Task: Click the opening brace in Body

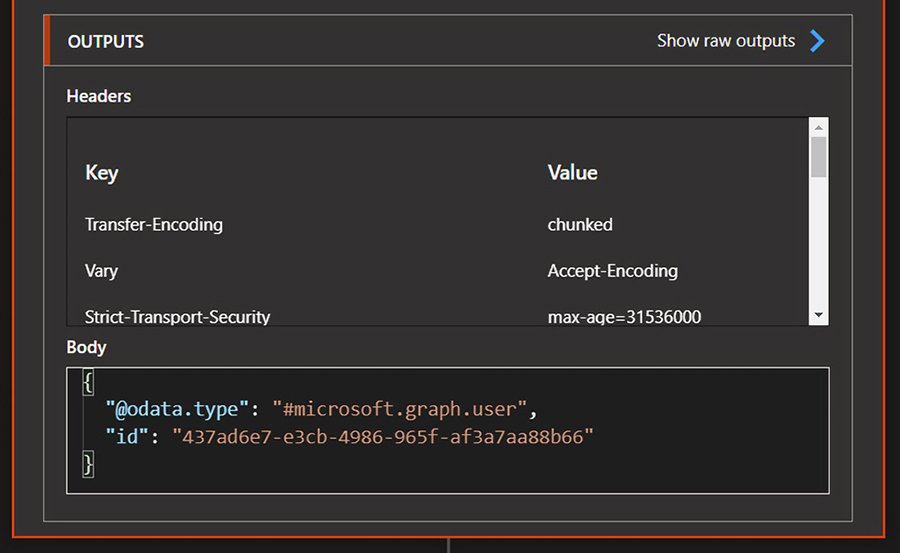Action: coord(88,382)
